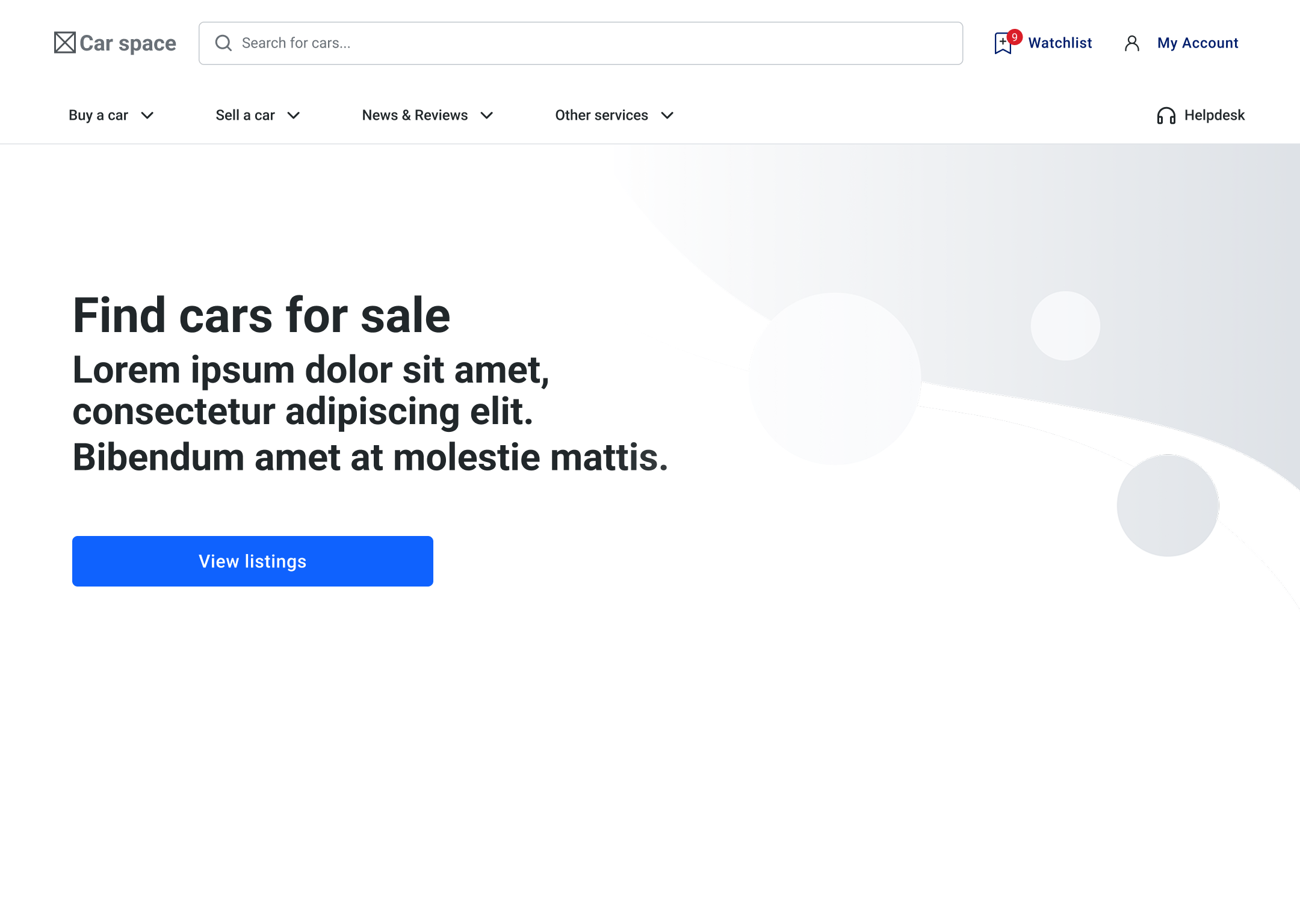Focus the Search for cars input field
1300x924 pixels.
coord(581,43)
